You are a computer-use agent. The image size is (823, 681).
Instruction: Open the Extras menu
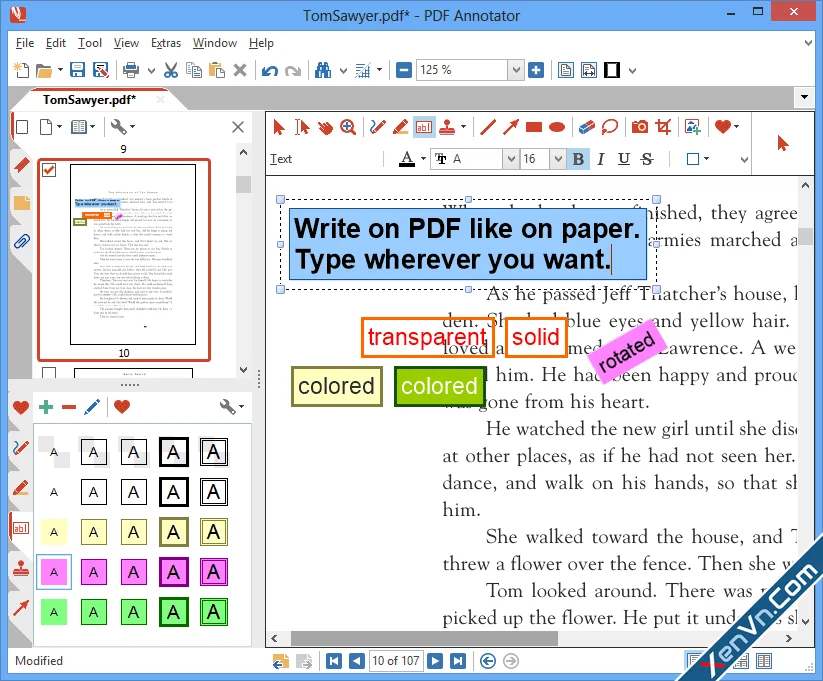(x=166, y=43)
